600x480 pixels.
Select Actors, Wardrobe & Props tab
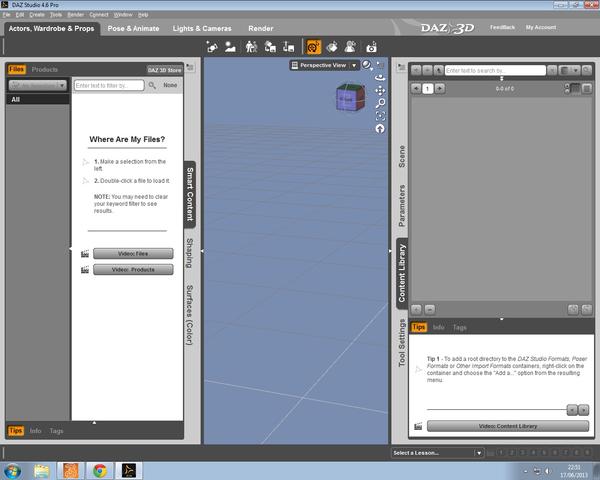51,28
